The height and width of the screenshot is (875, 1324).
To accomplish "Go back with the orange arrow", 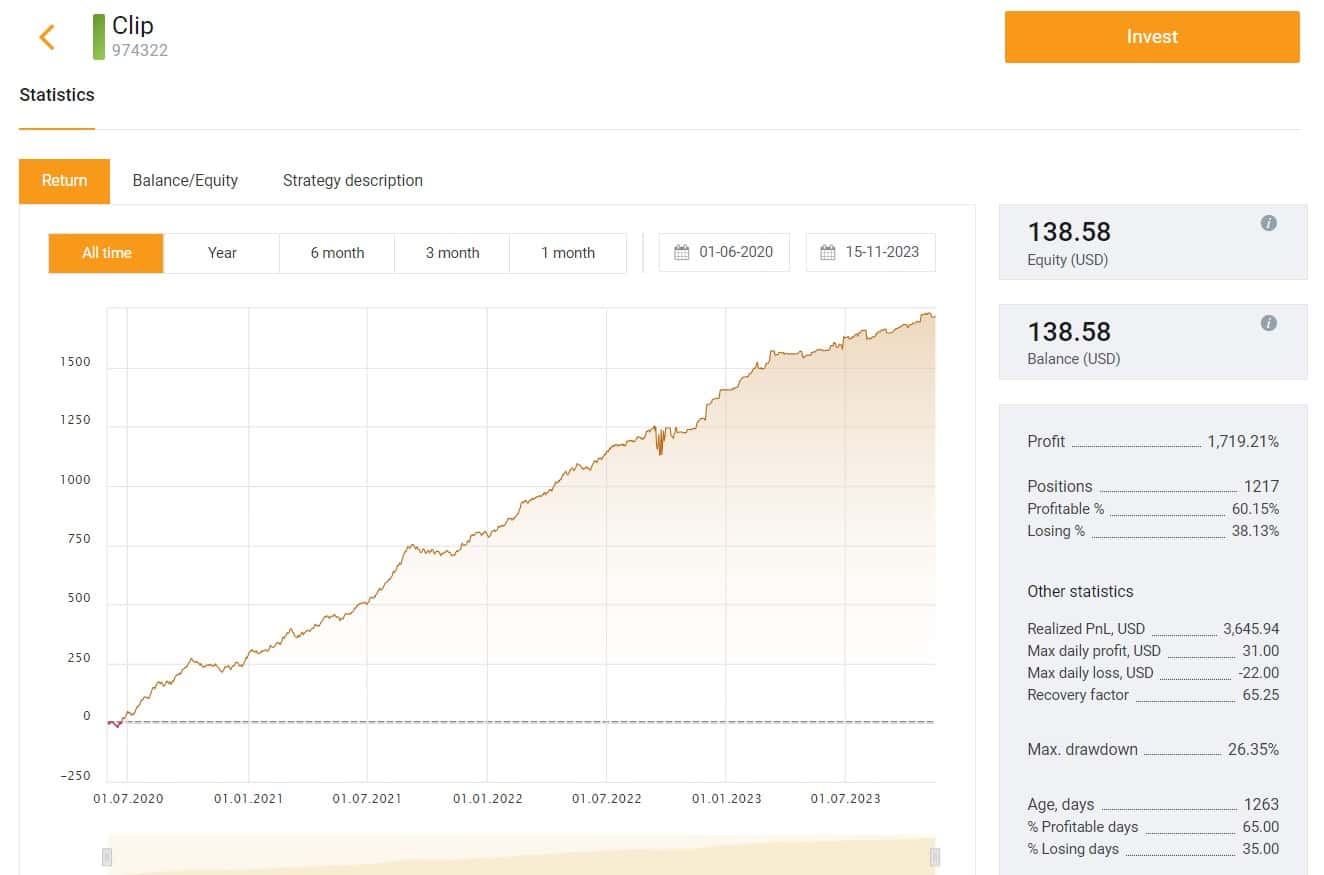I will click(x=46, y=37).
